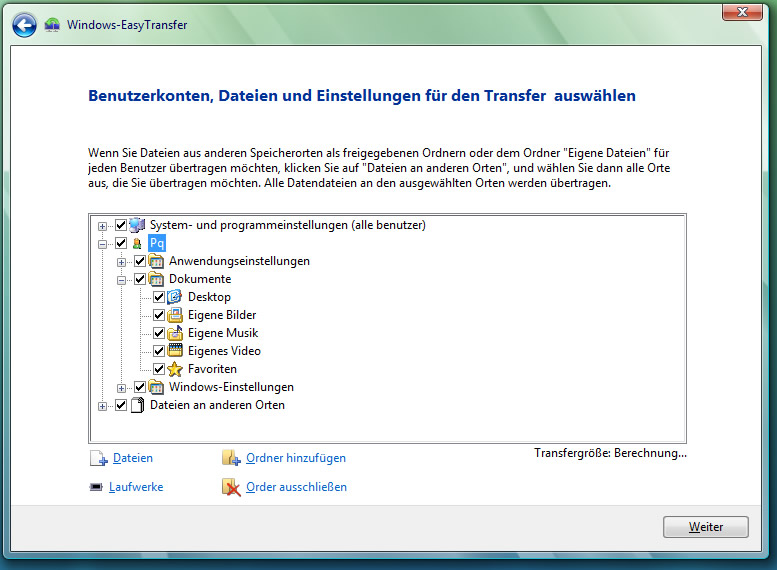This screenshot has height=570, width=777.
Task: Select the Dokumente tree label
Action: click(x=200, y=279)
